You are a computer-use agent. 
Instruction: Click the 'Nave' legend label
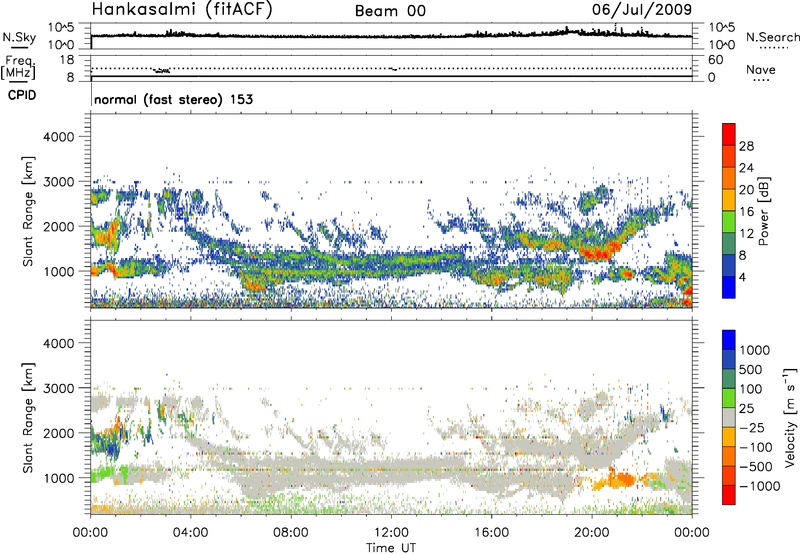coord(761,70)
